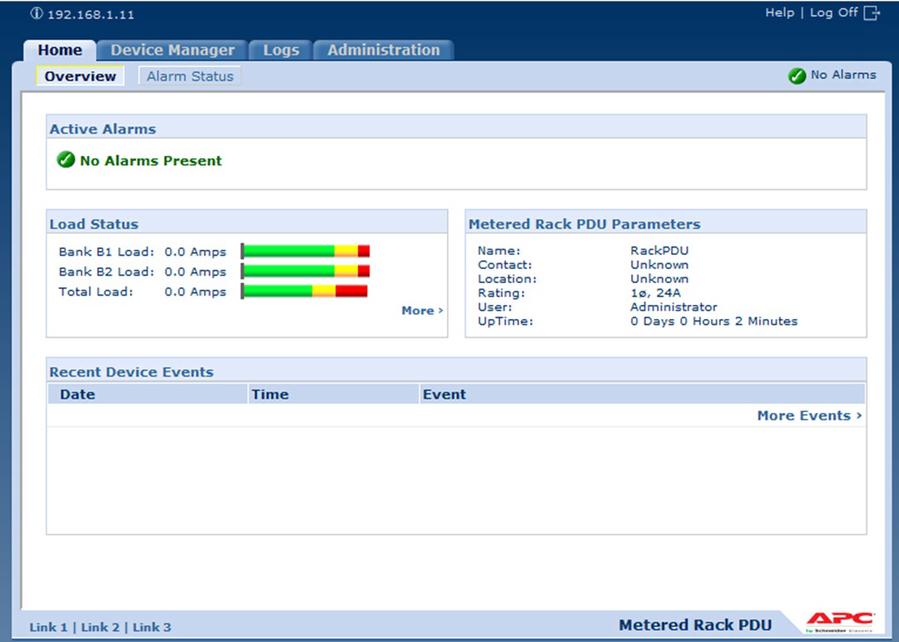The width and height of the screenshot is (899, 642).
Task: Click the Bank B2 Load bar
Action: coord(305,271)
